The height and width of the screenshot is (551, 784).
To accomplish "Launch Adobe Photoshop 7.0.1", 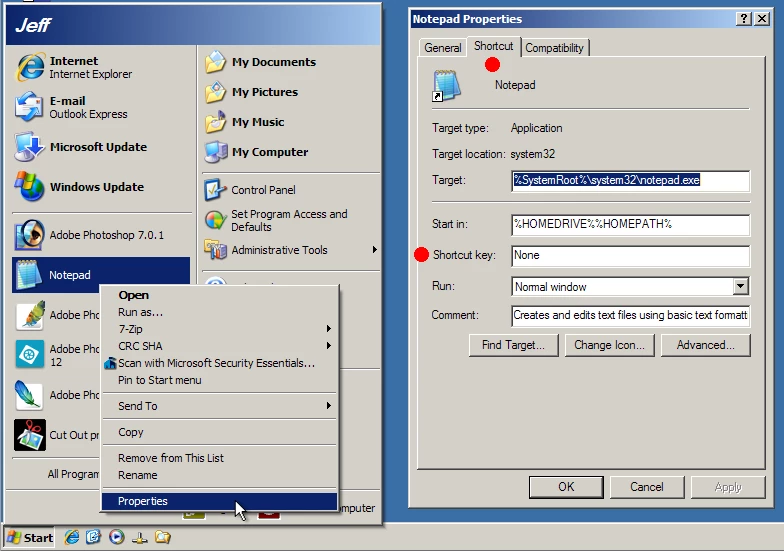I will (89, 235).
